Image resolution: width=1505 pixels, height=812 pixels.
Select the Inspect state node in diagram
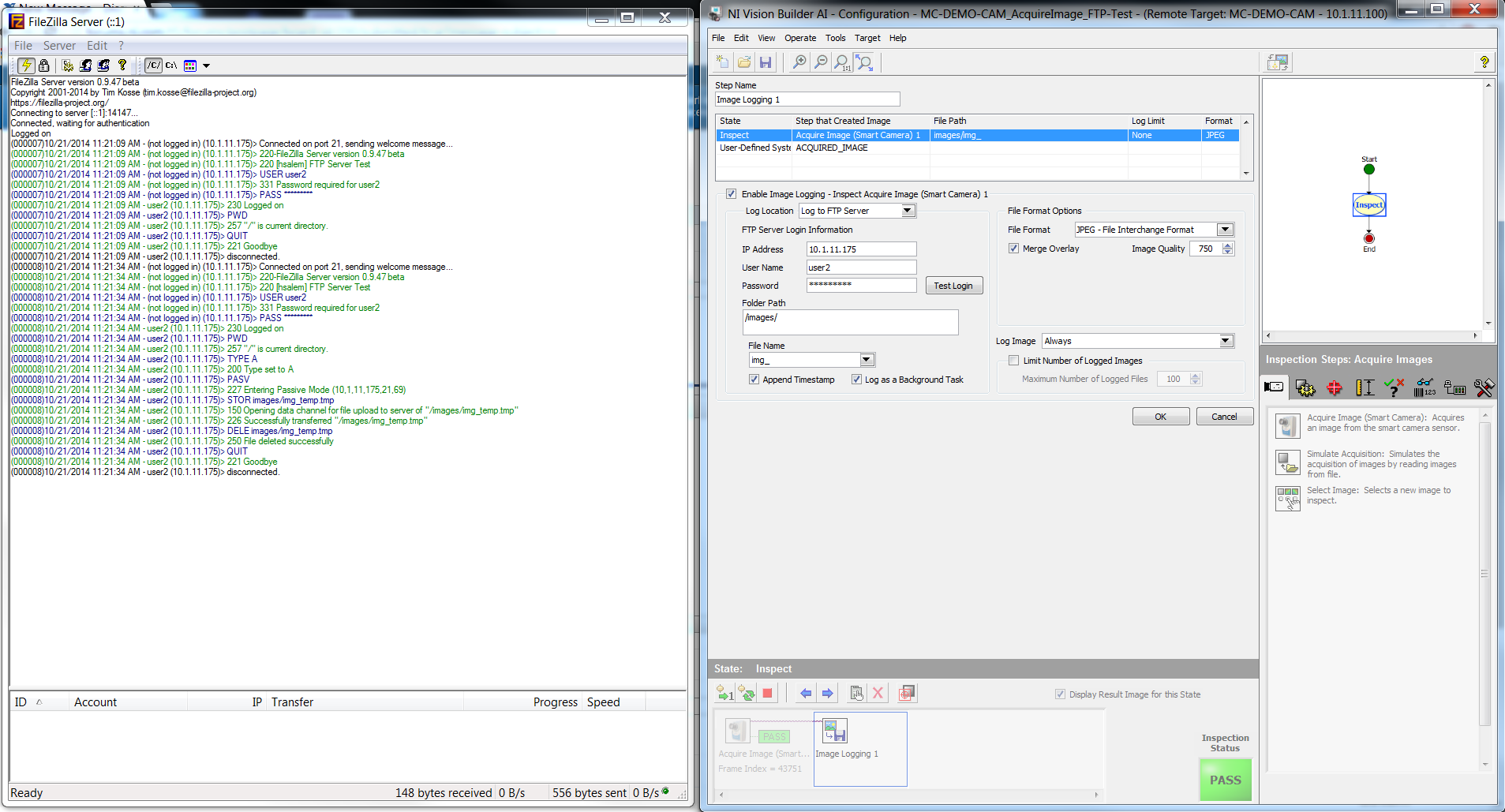[1369, 205]
